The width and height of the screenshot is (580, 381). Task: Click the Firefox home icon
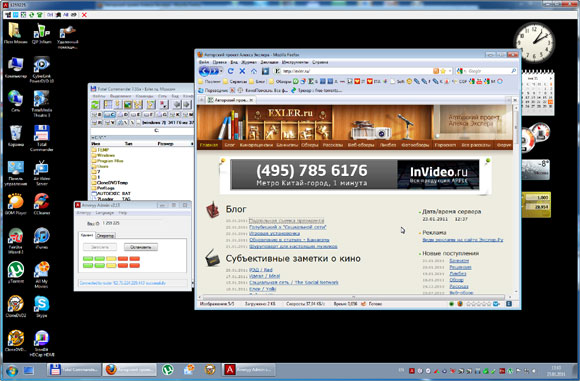click(x=254, y=71)
